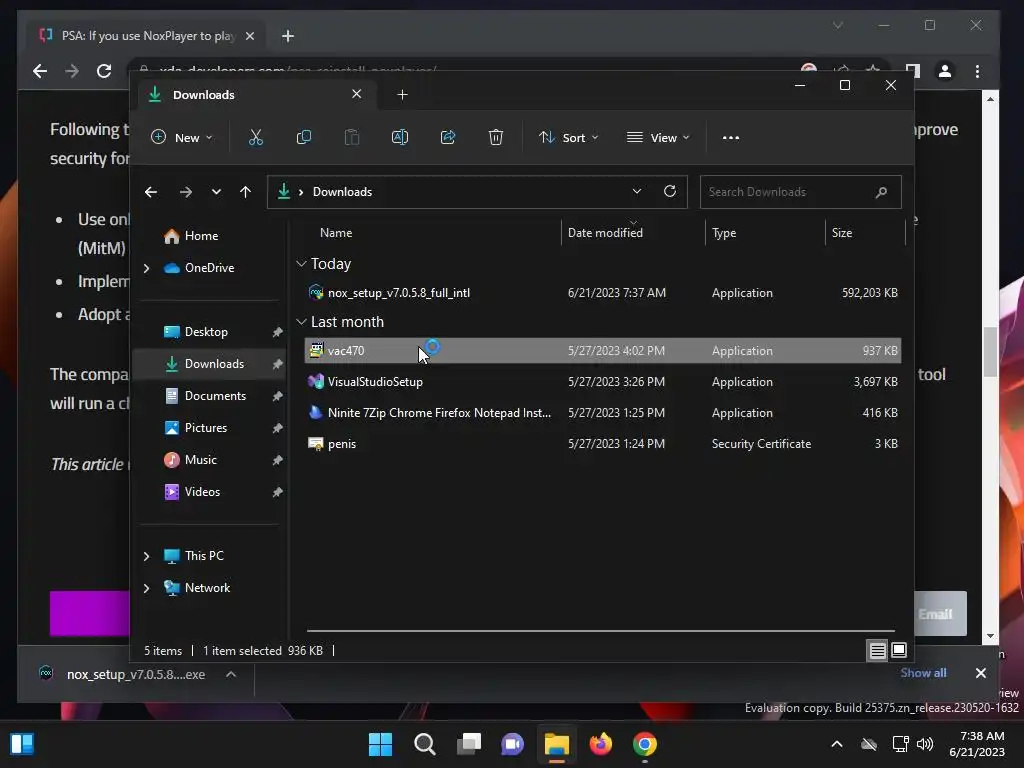Open Widgets button on taskbar
The image size is (1024, 768).
point(22,744)
